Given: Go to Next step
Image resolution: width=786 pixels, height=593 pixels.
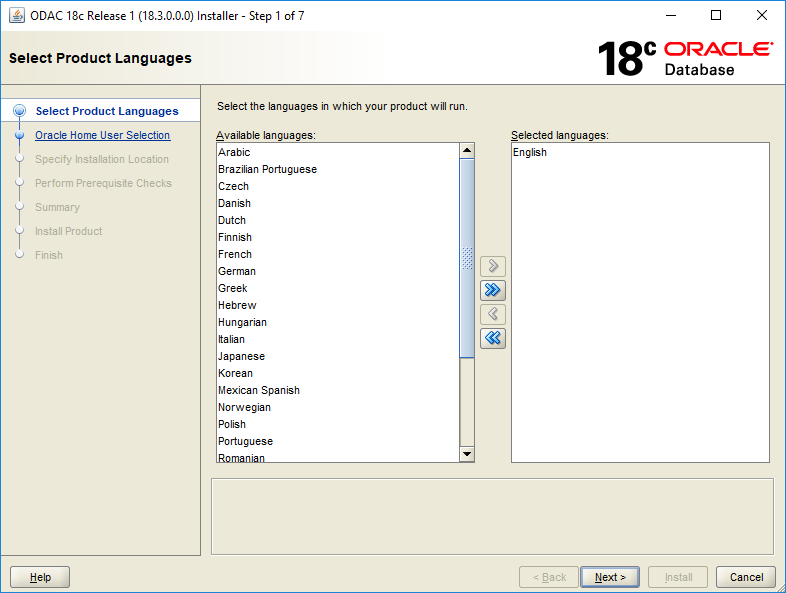Looking at the screenshot, I should coord(610,577).
